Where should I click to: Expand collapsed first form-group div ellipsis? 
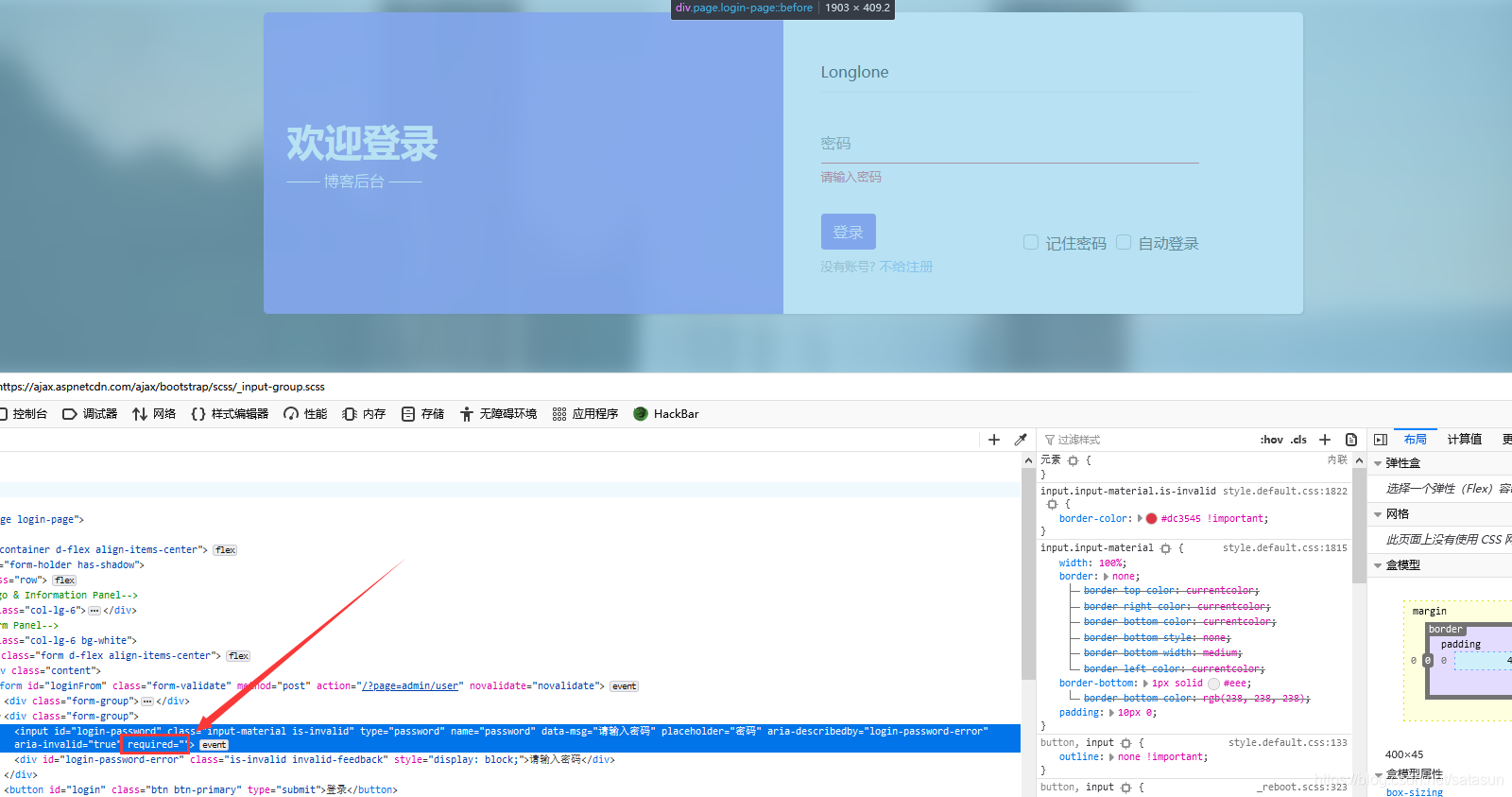point(147,702)
